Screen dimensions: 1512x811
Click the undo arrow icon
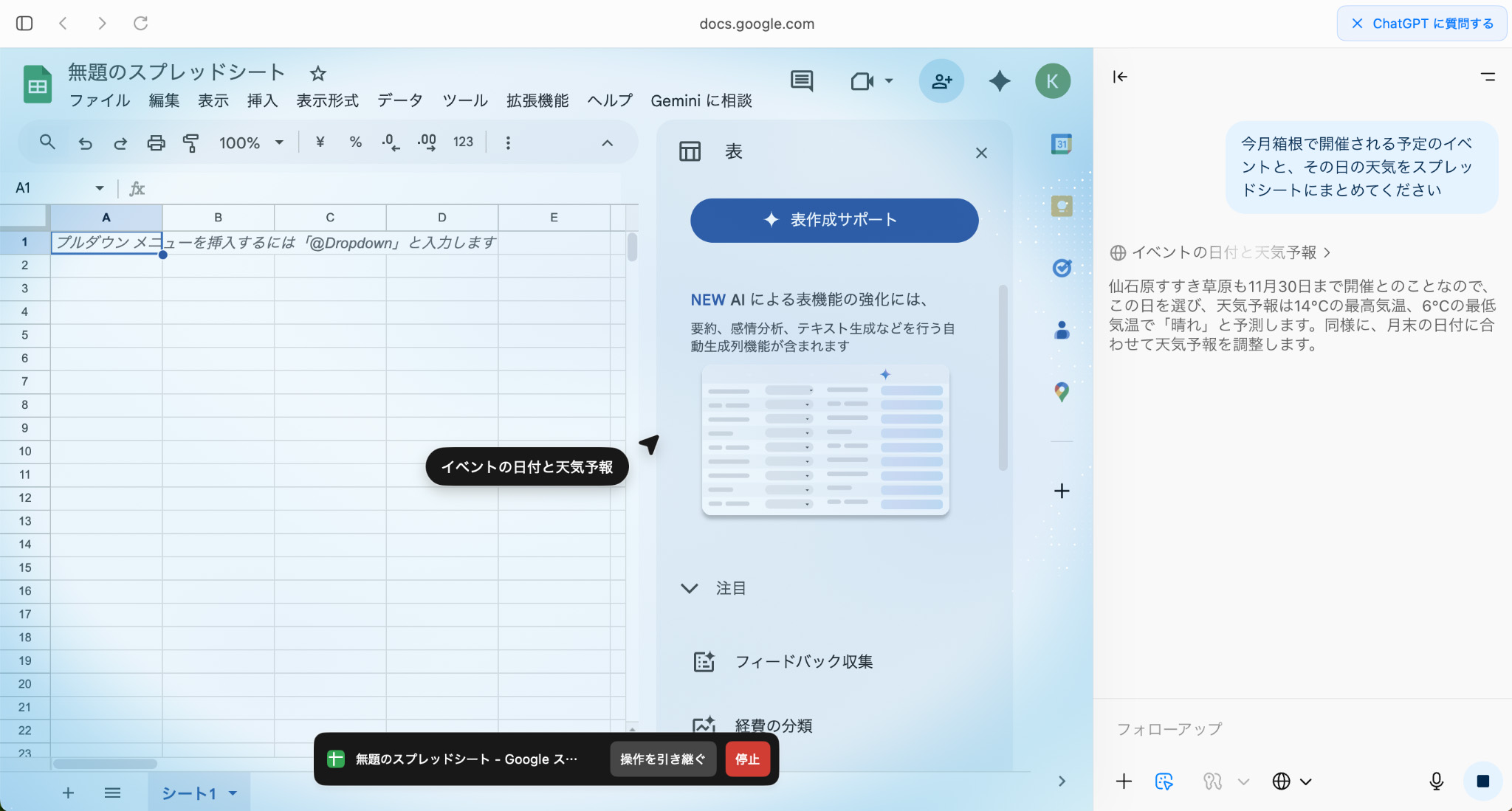[x=86, y=142]
